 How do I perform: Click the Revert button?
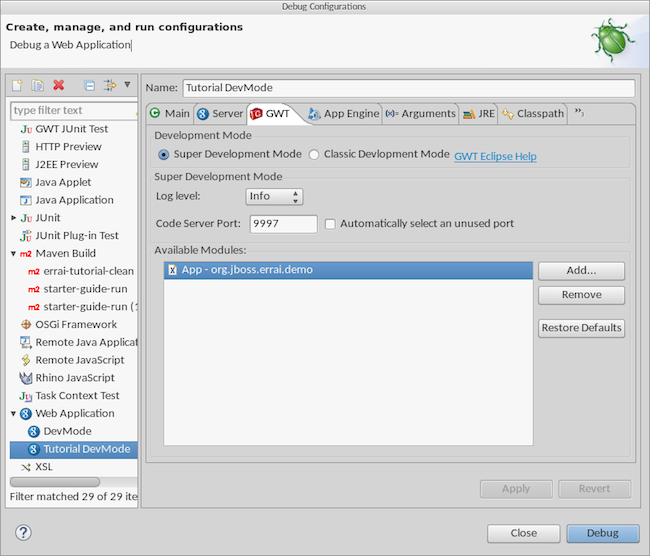coord(594,489)
